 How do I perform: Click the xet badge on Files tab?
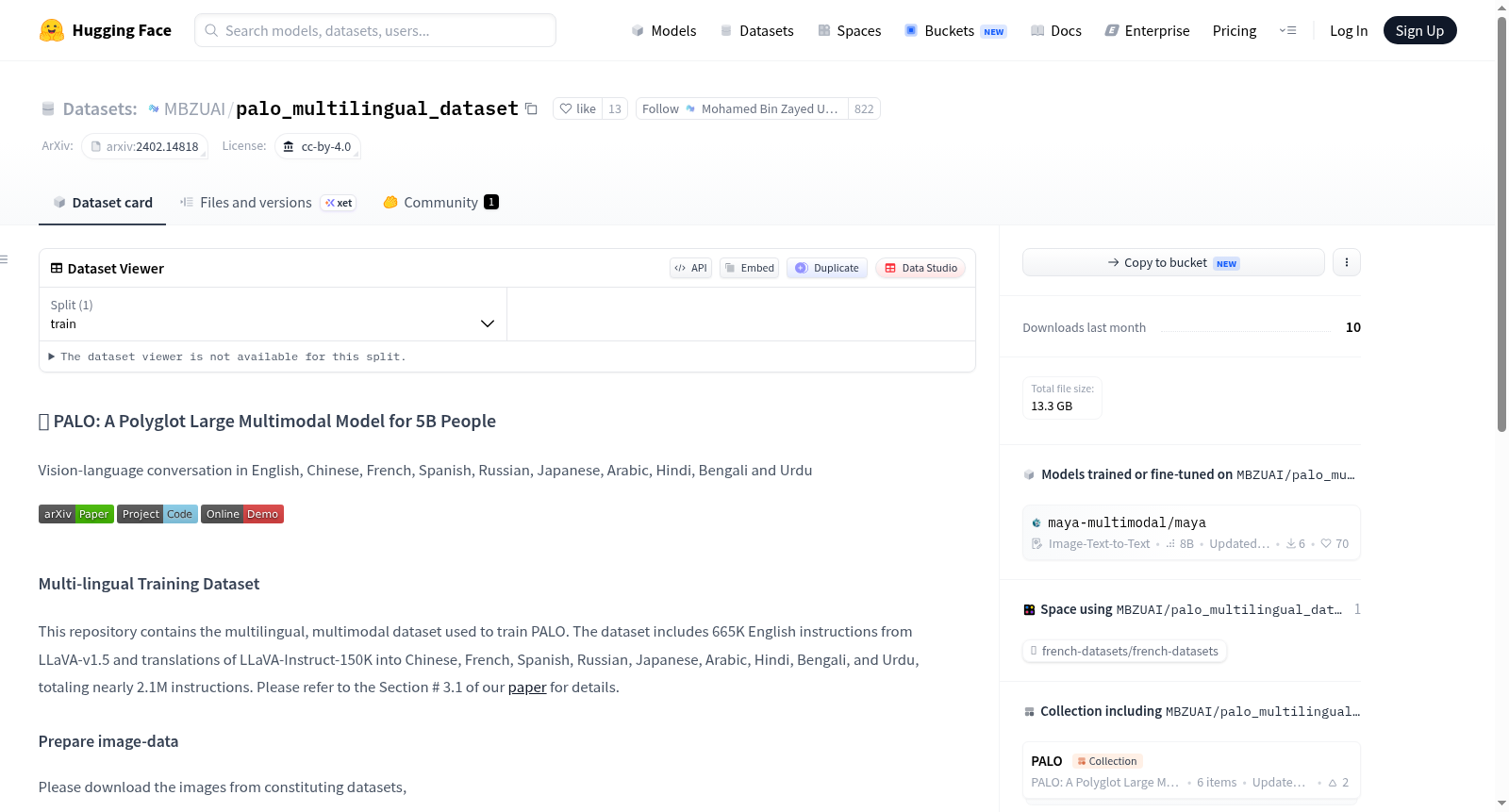[339, 203]
